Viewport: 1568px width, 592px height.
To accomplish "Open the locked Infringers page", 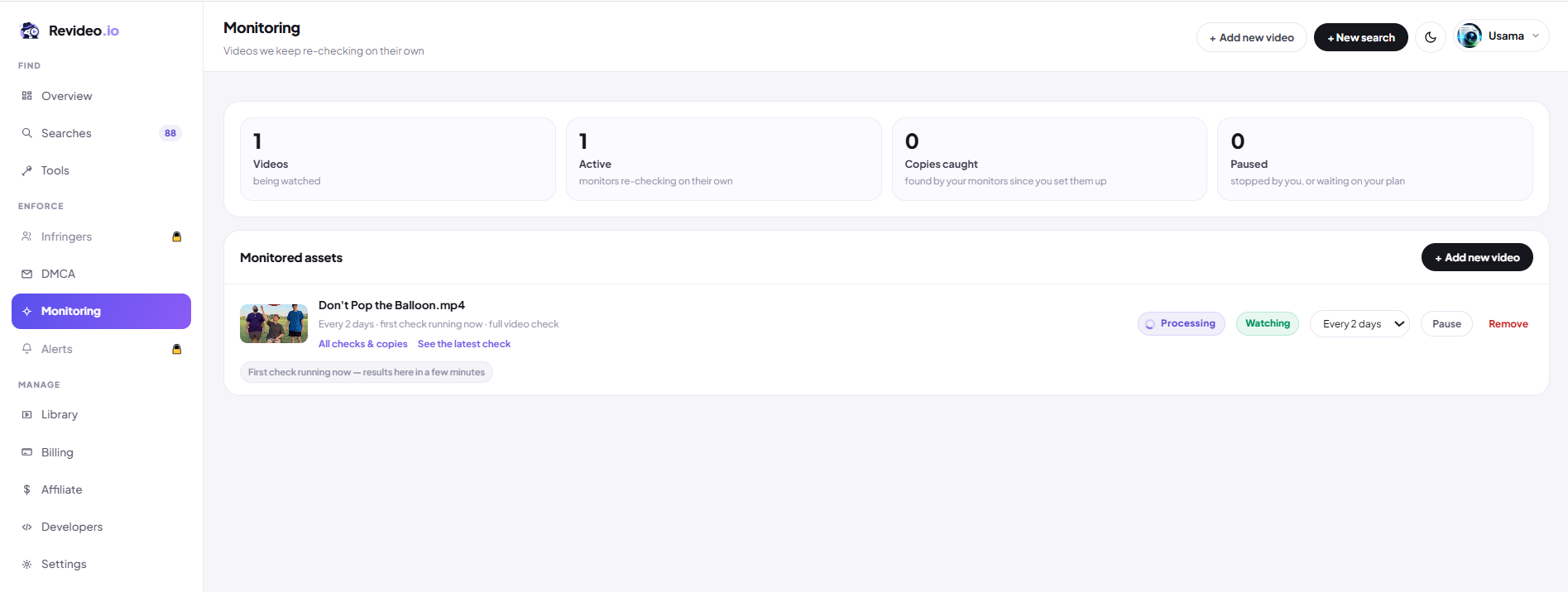I will tap(101, 236).
